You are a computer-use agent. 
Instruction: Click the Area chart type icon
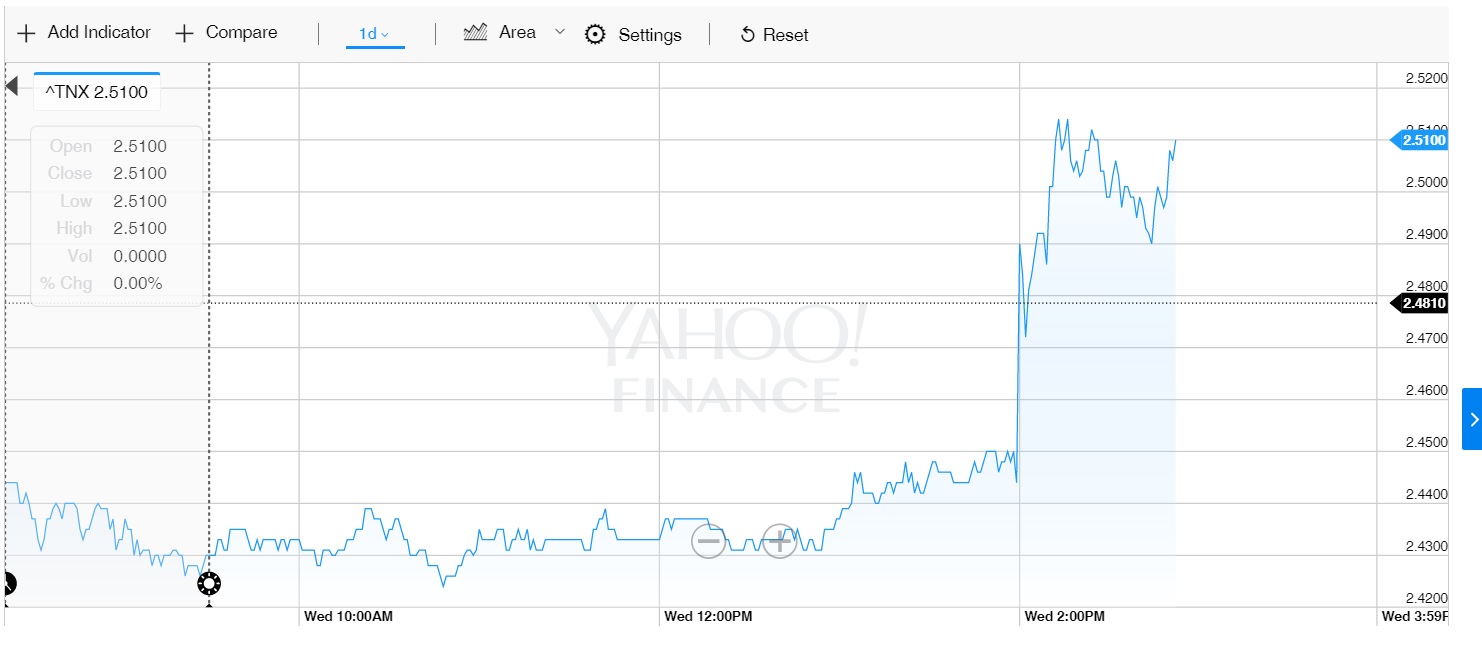475,33
